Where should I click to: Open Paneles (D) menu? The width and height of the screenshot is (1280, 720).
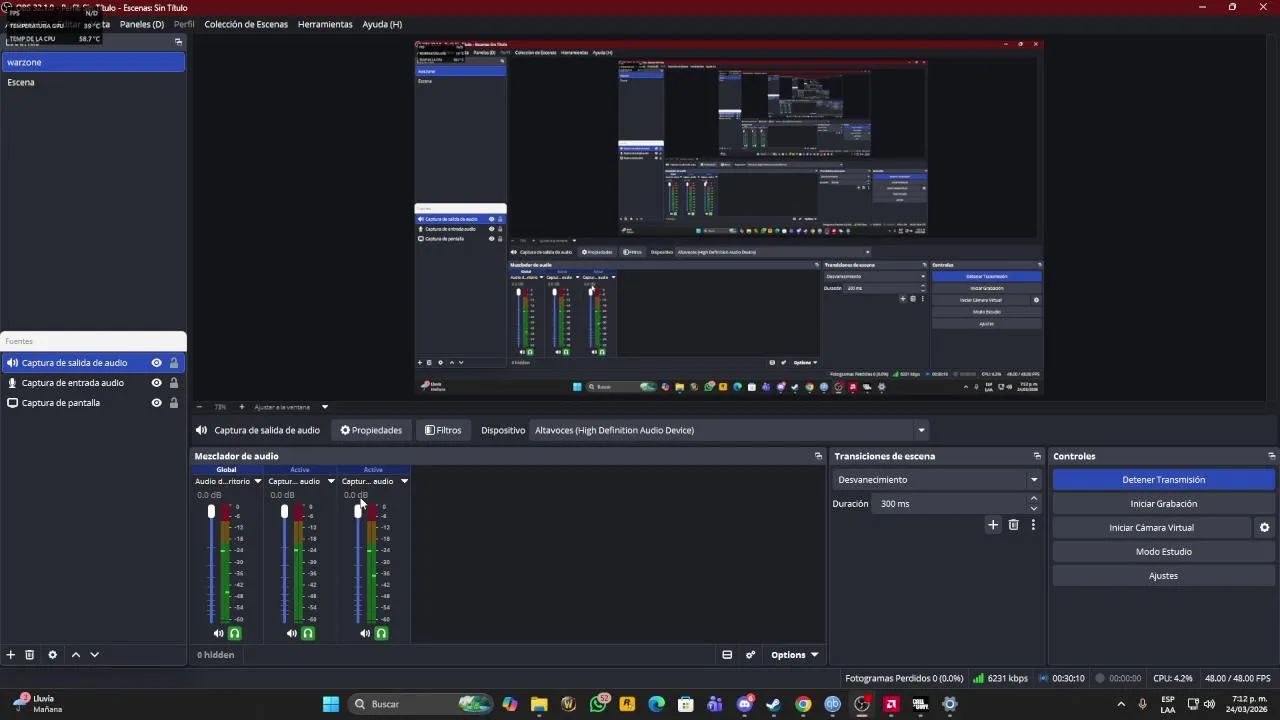[x=142, y=24]
